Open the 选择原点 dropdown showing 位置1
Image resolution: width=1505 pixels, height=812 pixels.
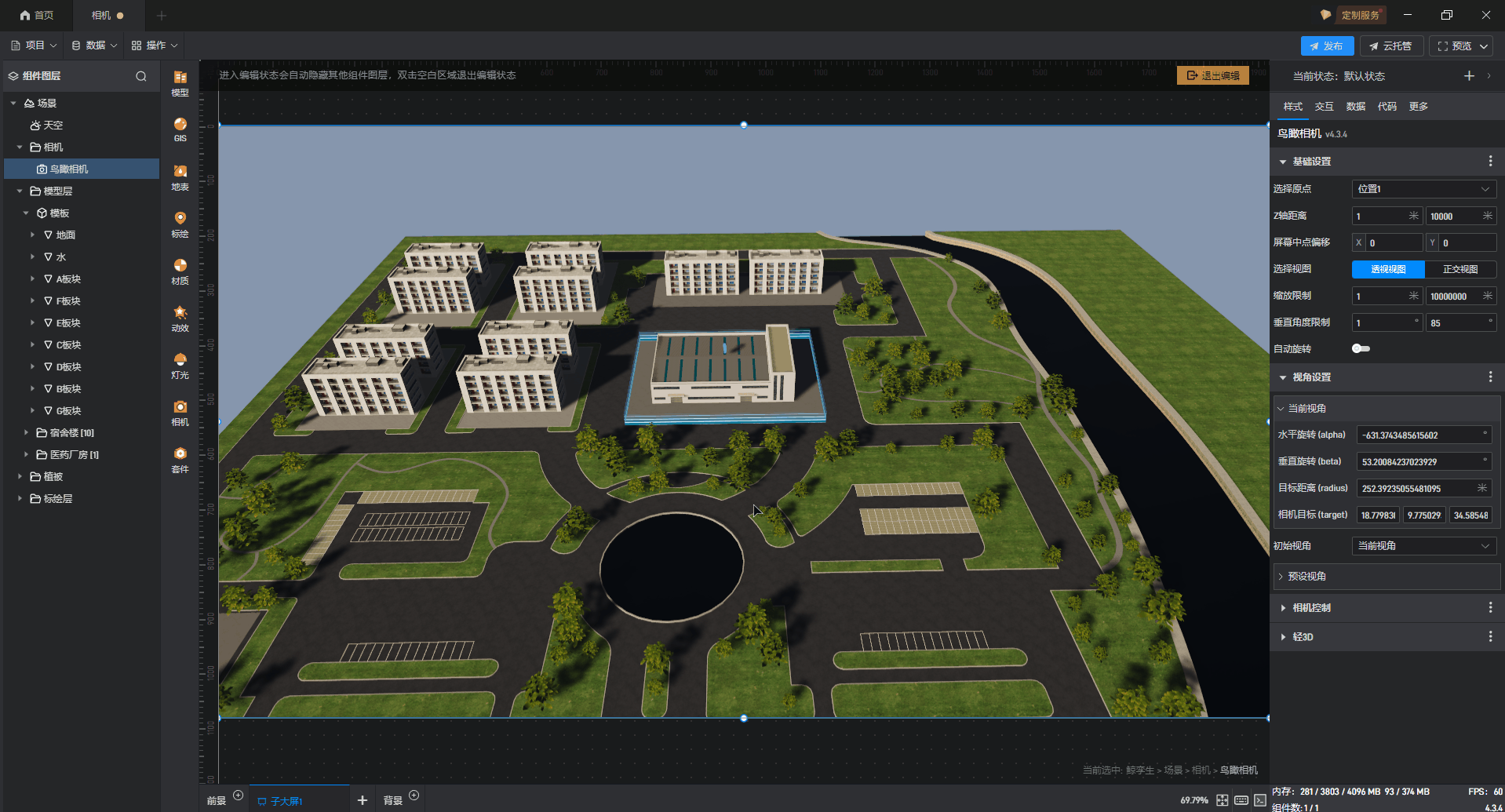[1423, 189]
